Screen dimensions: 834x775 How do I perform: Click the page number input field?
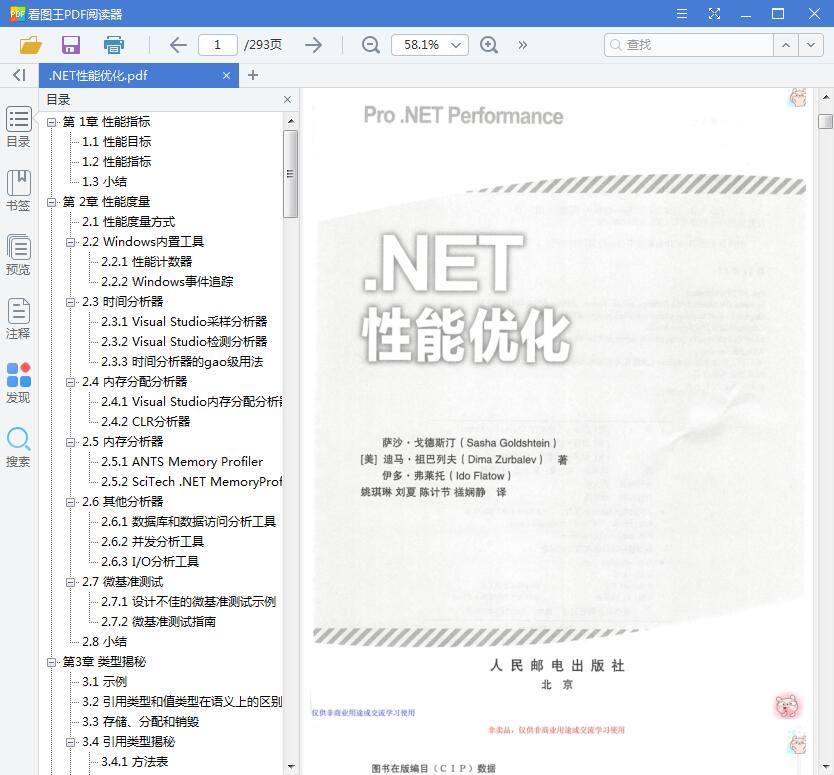218,45
